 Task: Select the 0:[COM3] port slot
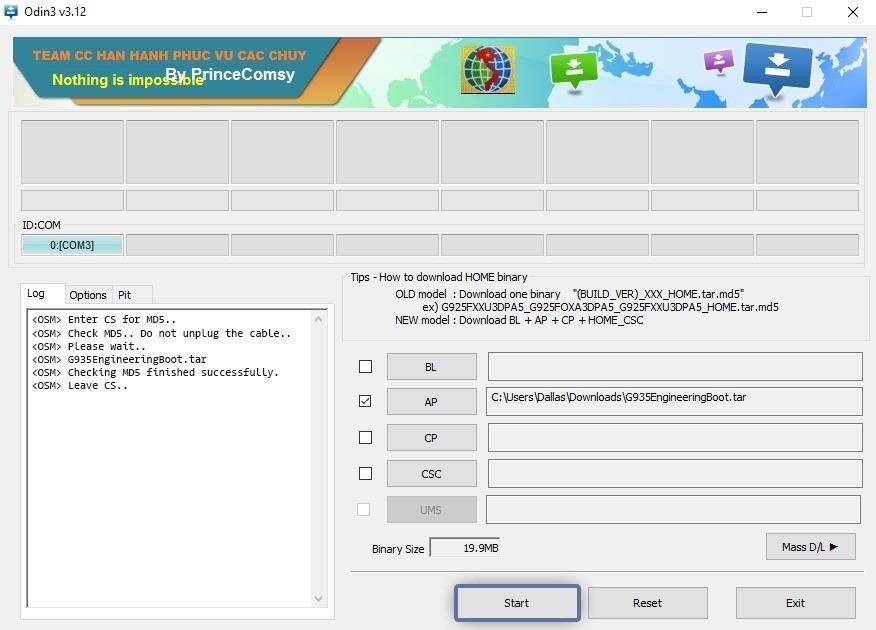72,245
